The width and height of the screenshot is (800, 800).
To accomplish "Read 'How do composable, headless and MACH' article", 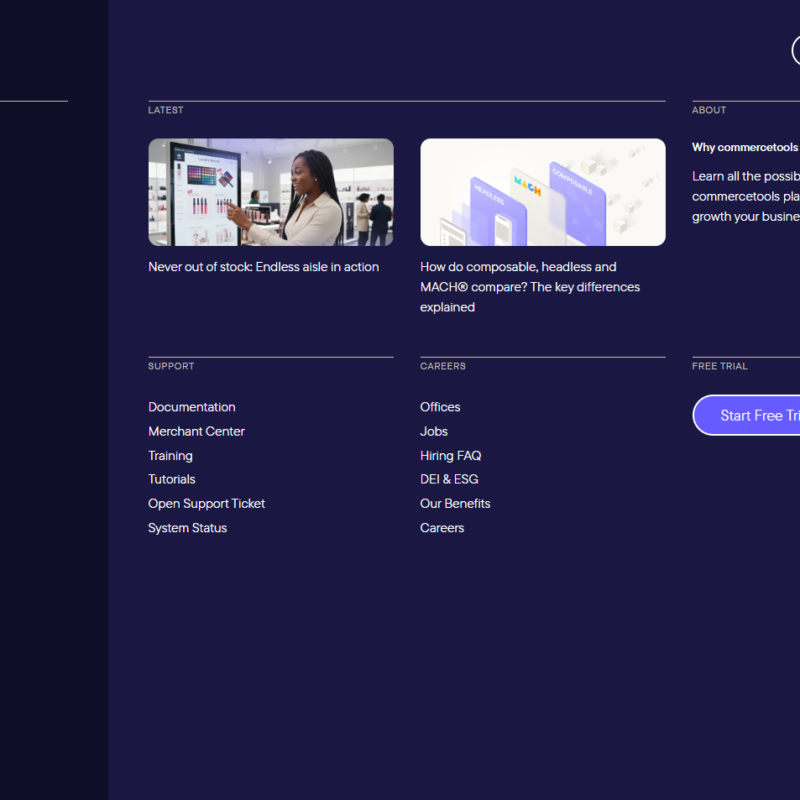I will point(530,287).
